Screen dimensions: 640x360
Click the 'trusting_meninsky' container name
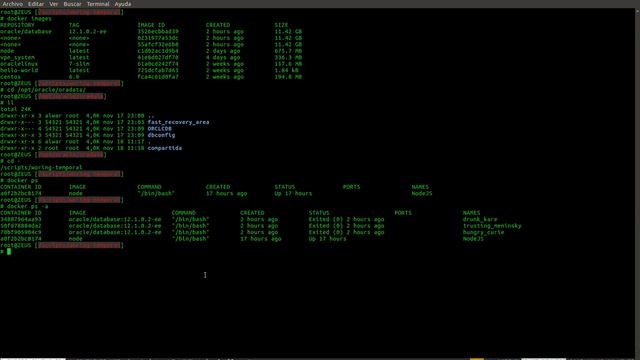[x=492, y=226]
